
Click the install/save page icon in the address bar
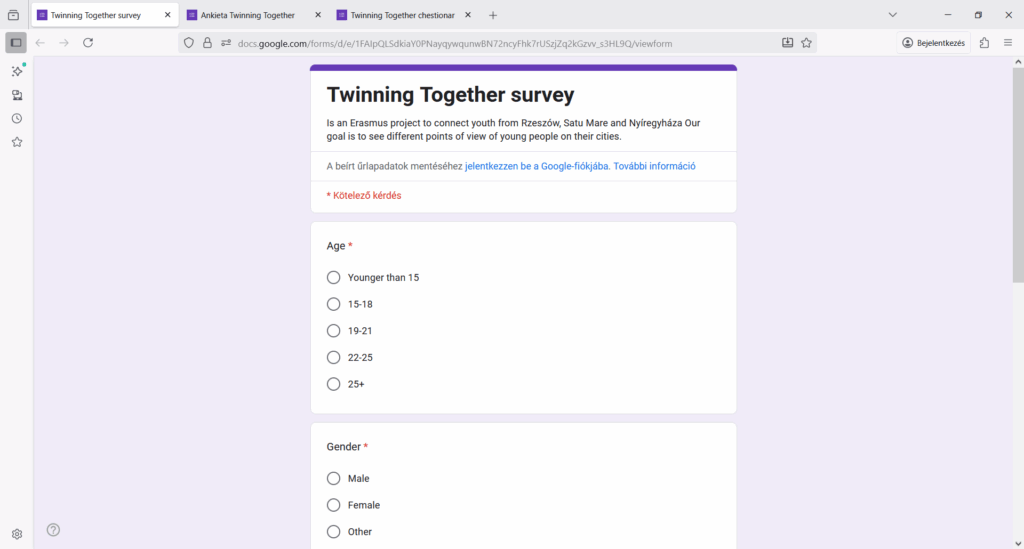(788, 43)
